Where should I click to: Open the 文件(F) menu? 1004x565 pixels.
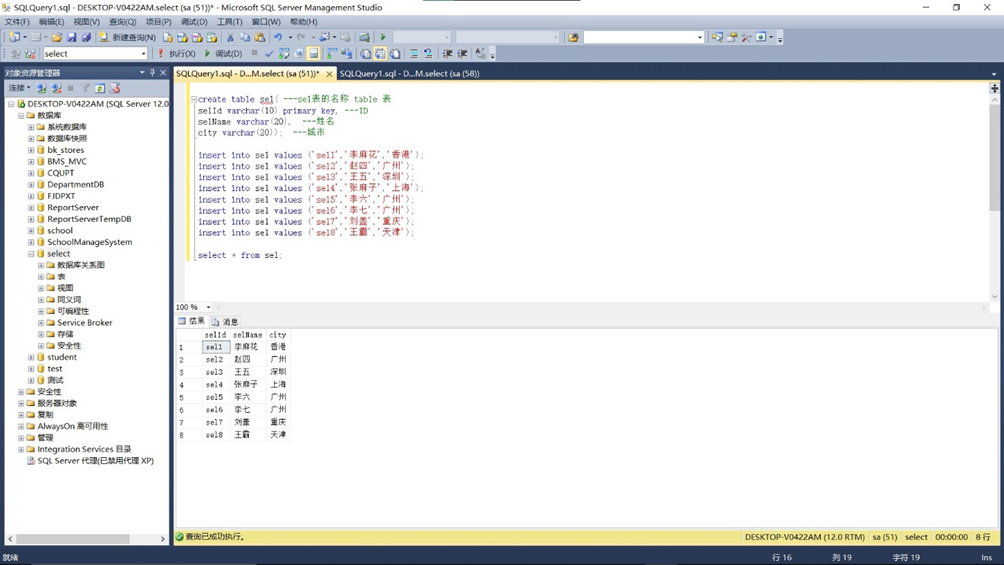click(x=17, y=22)
